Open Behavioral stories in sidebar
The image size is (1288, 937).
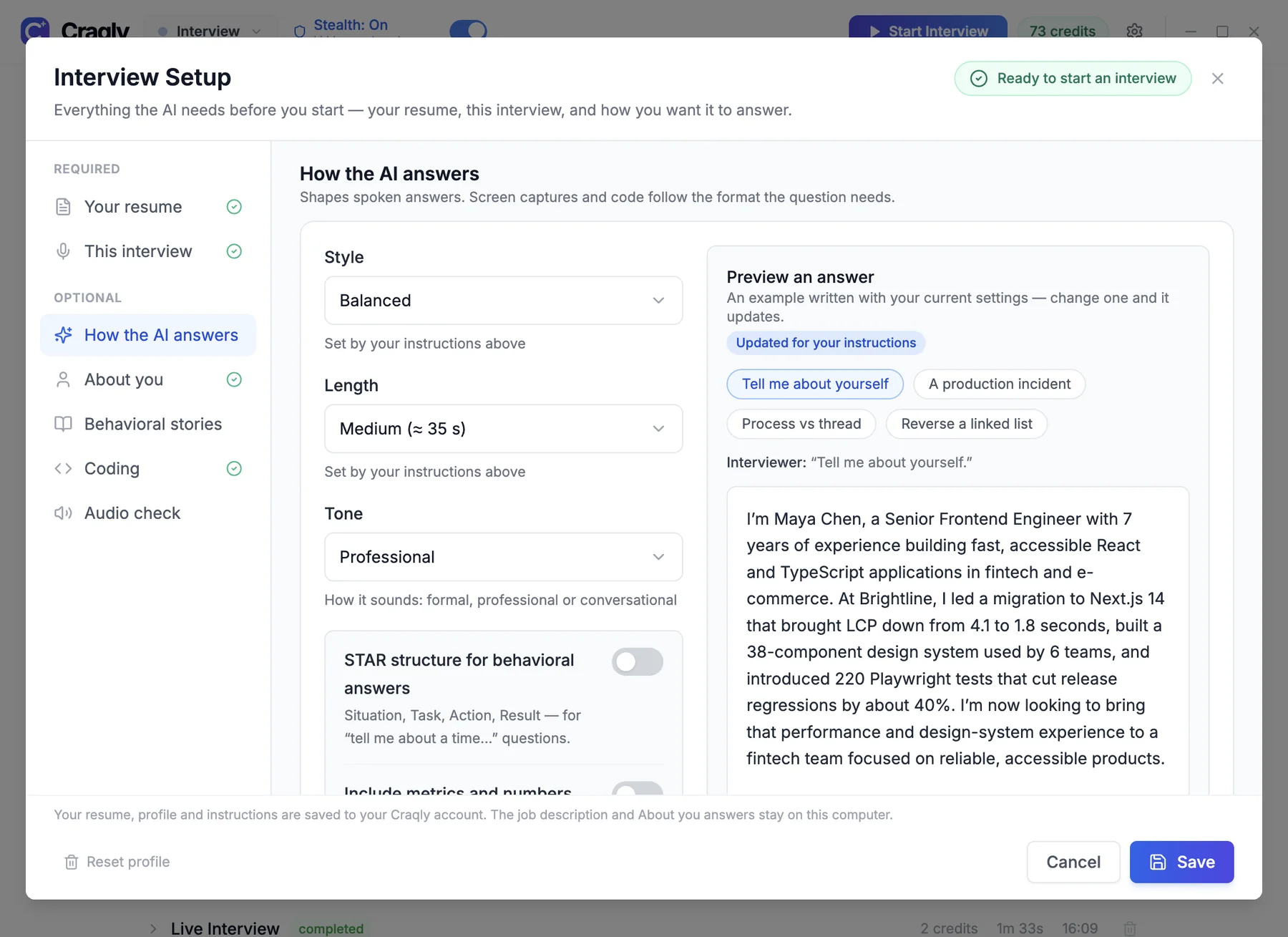[148, 424]
